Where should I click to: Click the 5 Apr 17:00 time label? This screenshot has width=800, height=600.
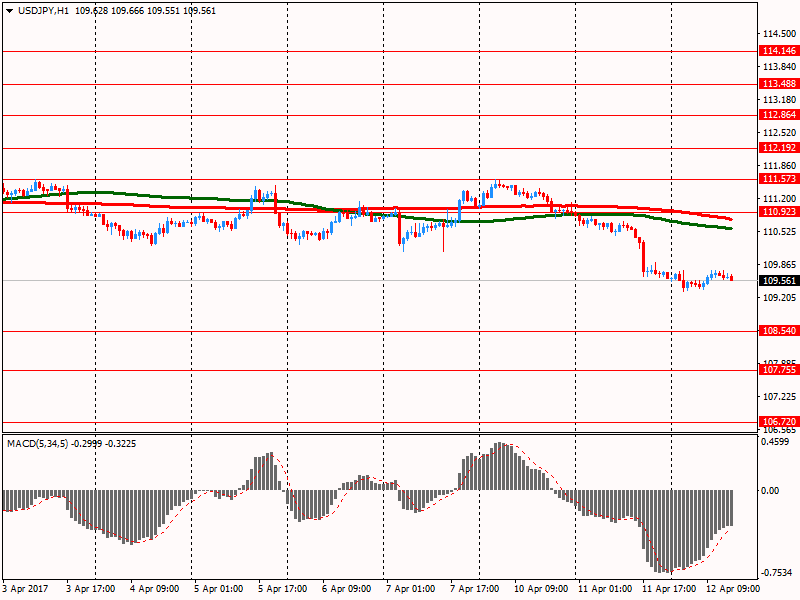(x=282, y=589)
